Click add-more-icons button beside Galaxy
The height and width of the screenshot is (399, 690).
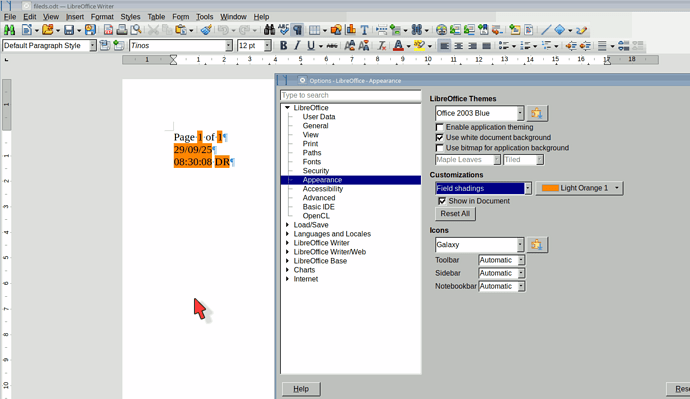tap(536, 245)
